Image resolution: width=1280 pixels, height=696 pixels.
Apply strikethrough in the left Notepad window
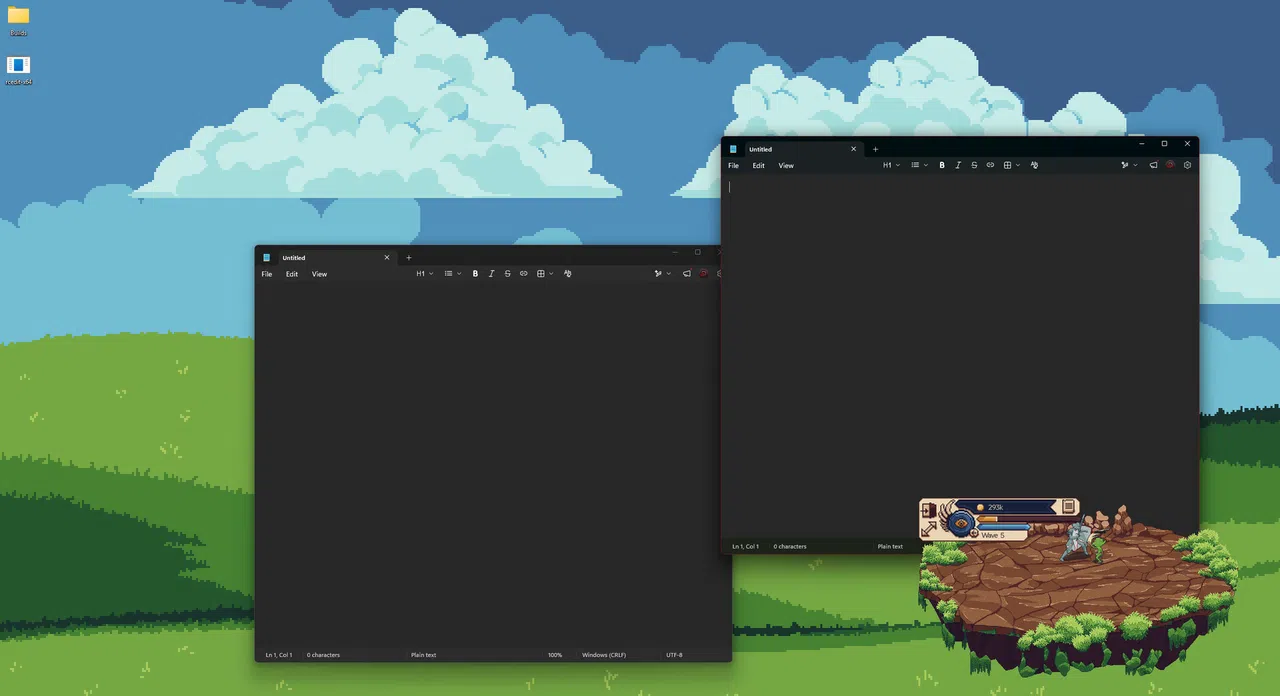tap(507, 274)
